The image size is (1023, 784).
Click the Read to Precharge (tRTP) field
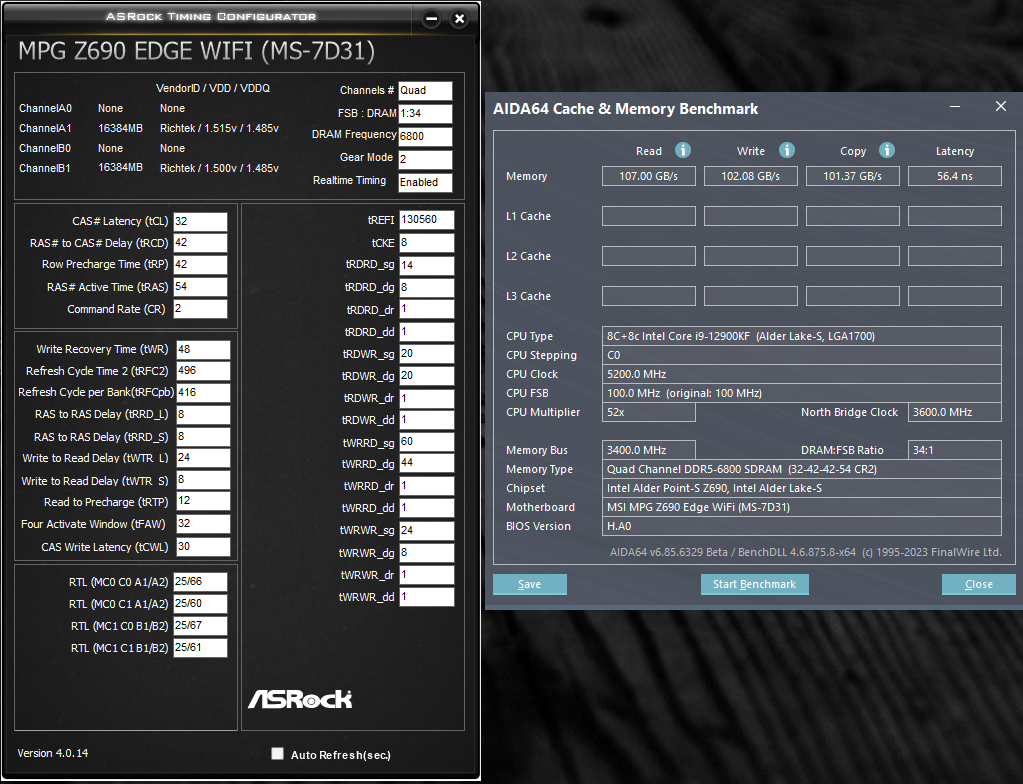pos(204,501)
